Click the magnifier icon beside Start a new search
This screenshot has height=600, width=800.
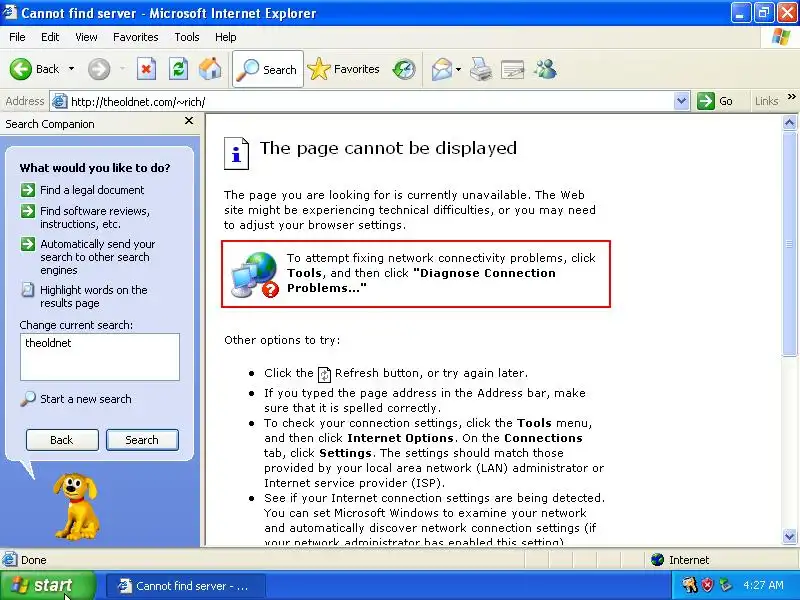click(28, 398)
